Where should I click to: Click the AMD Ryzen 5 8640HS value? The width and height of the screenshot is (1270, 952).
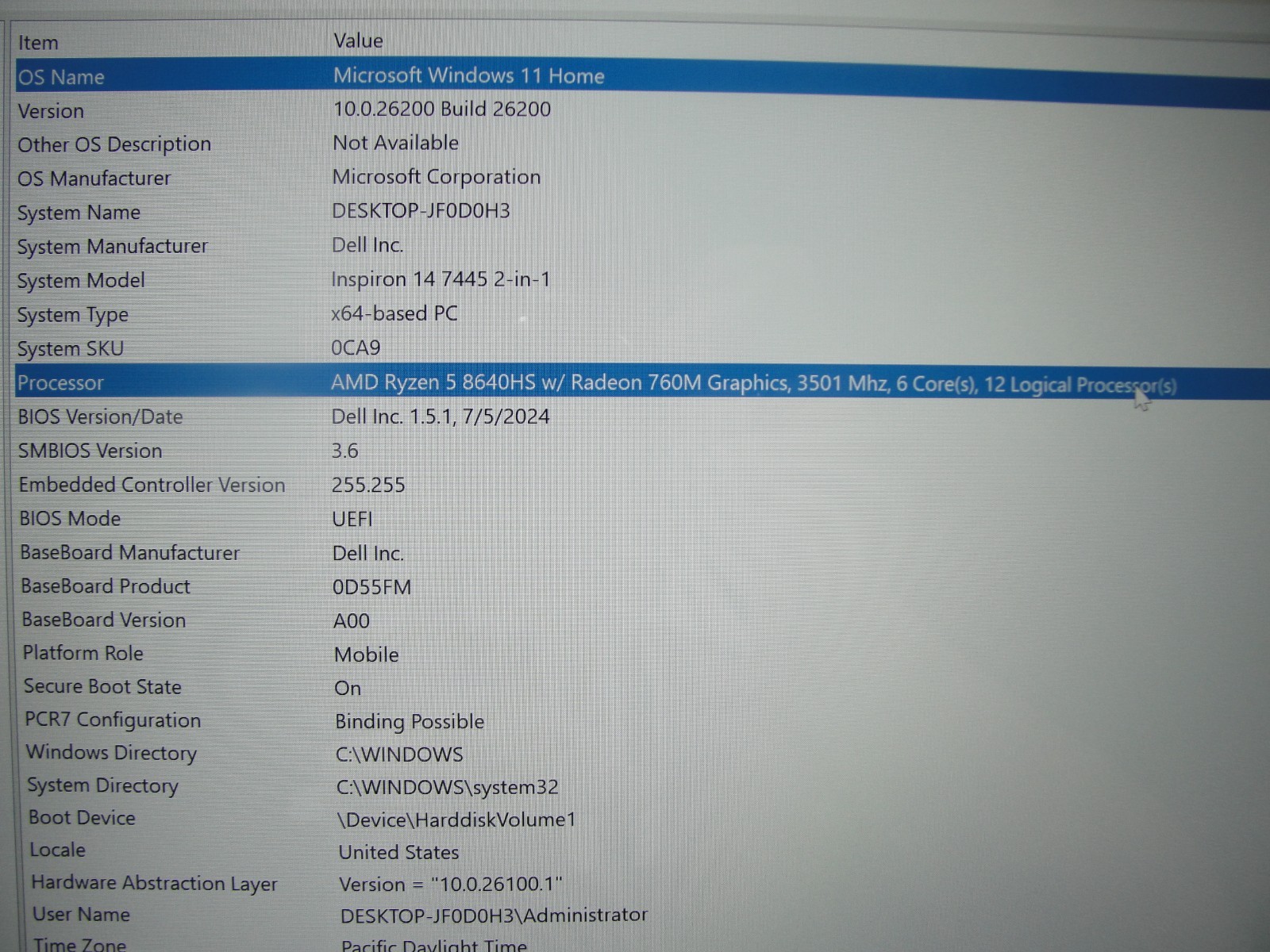coord(753,384)
